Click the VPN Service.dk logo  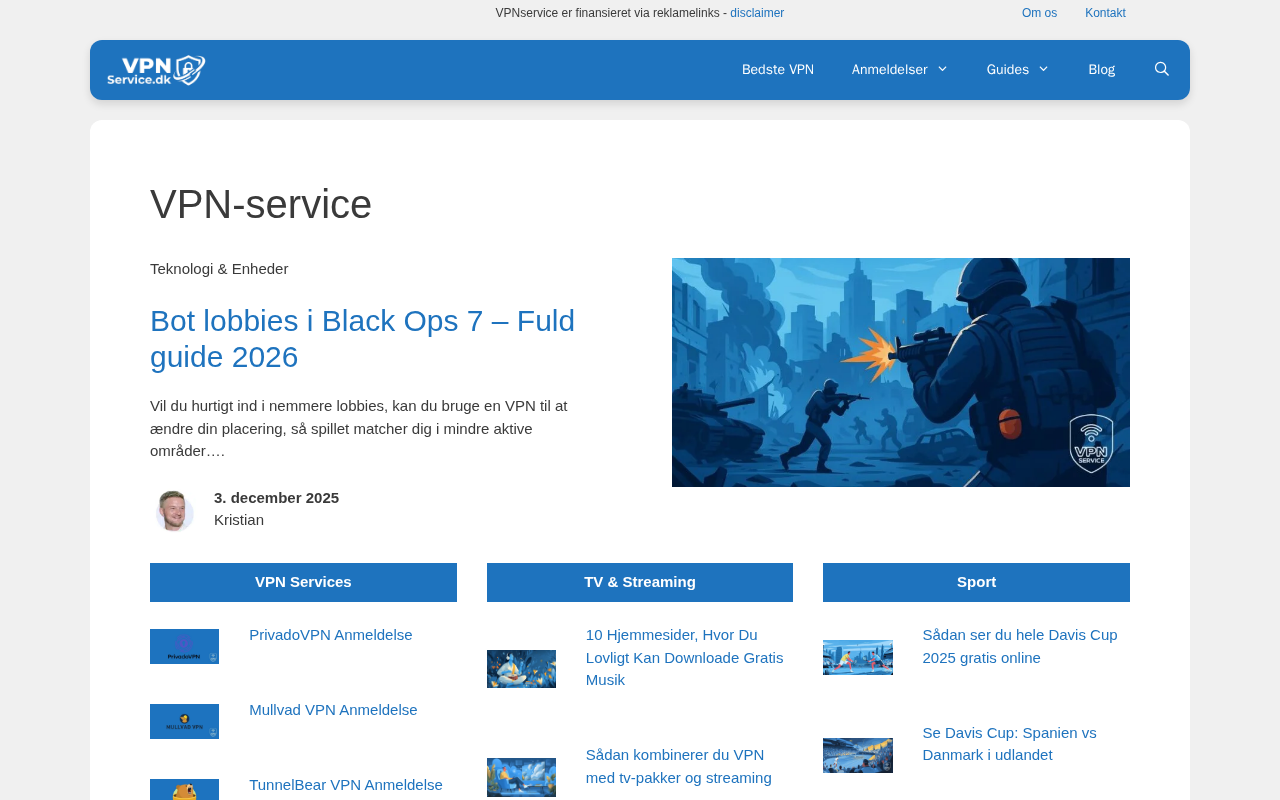156,70
